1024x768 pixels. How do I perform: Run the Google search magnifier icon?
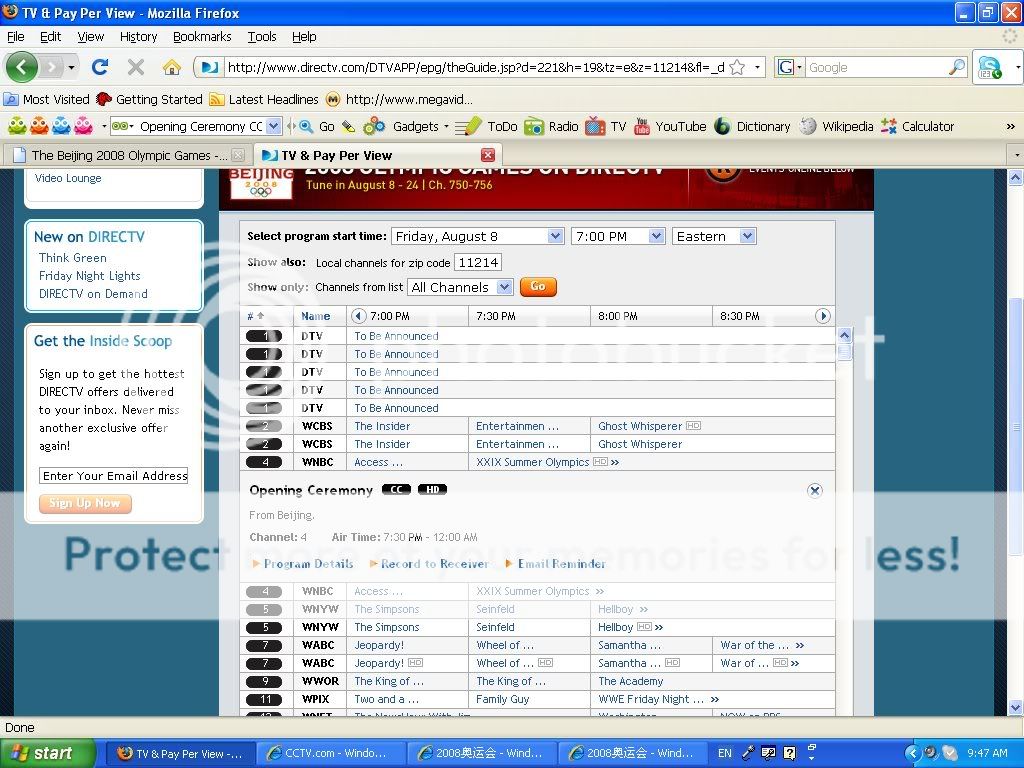(x=957, y=67)
